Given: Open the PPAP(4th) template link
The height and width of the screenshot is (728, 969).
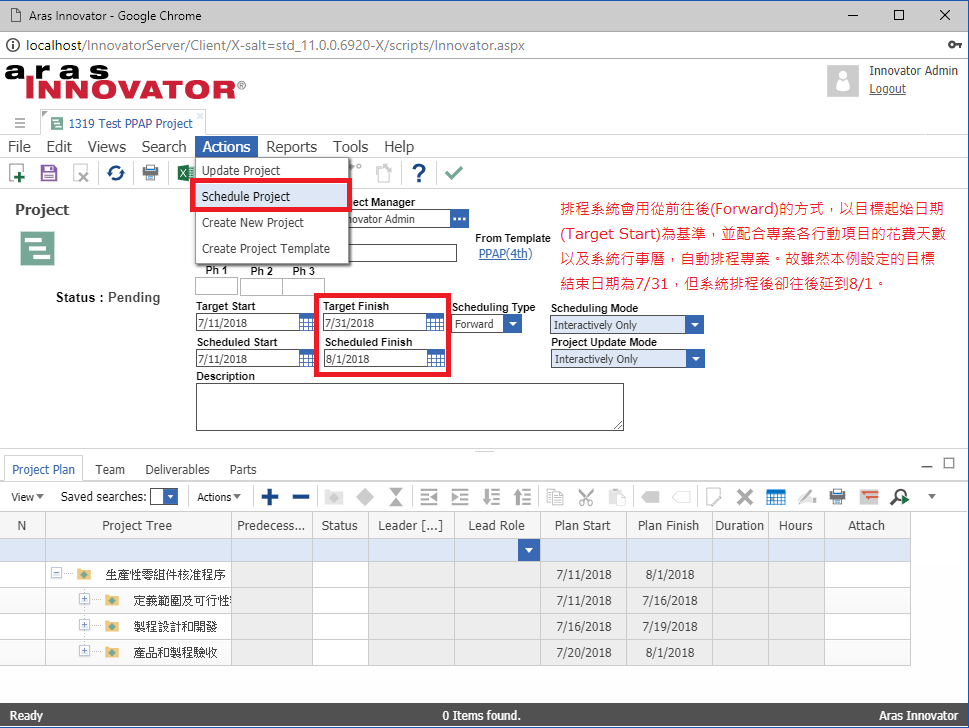Looking at the screenshot, I should point(505,254).
